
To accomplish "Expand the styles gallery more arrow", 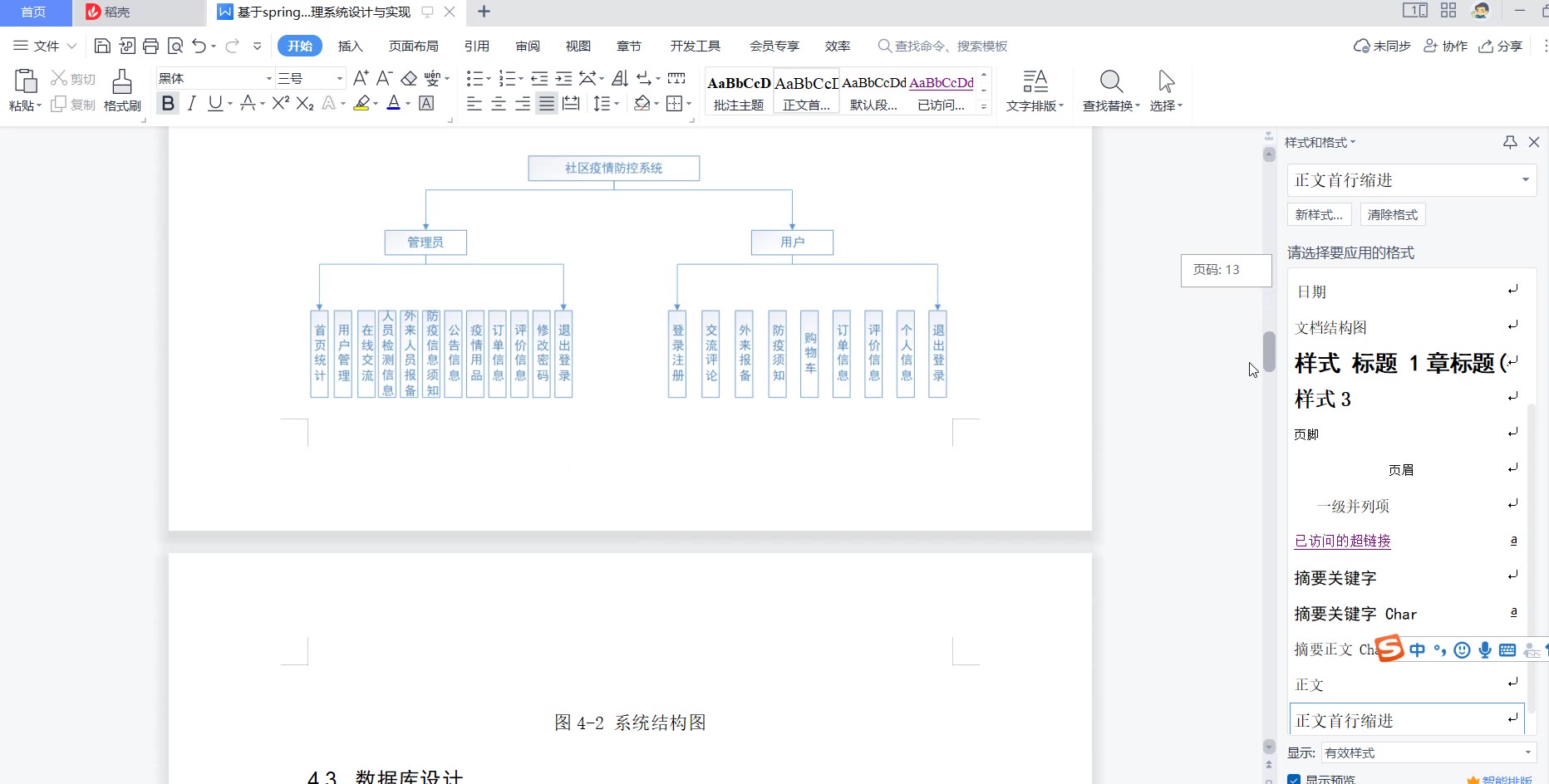I will [x=984, y=106].
